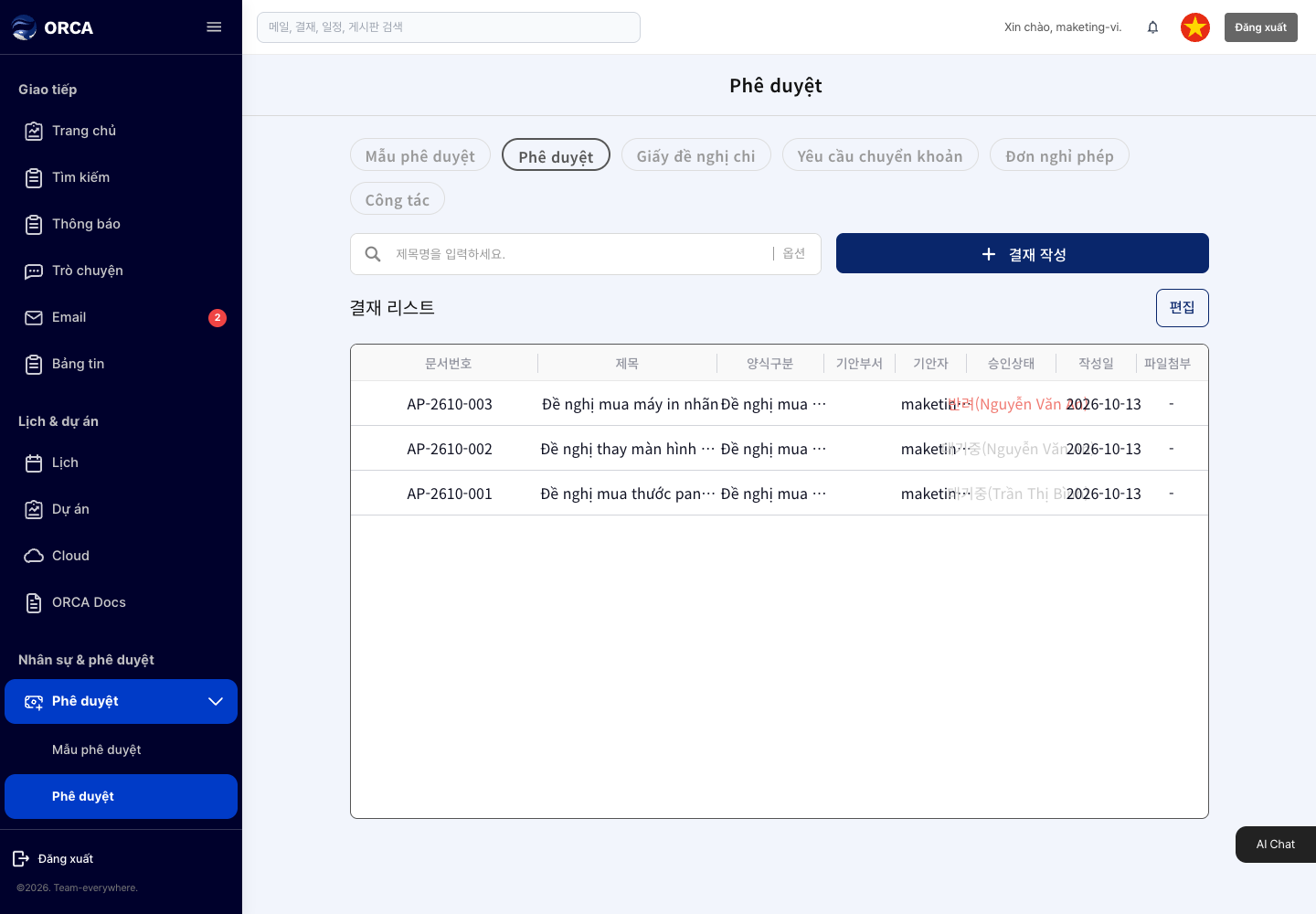Click the ORCA logo icon
This screenshot has height=914, width=1316.
24,27
